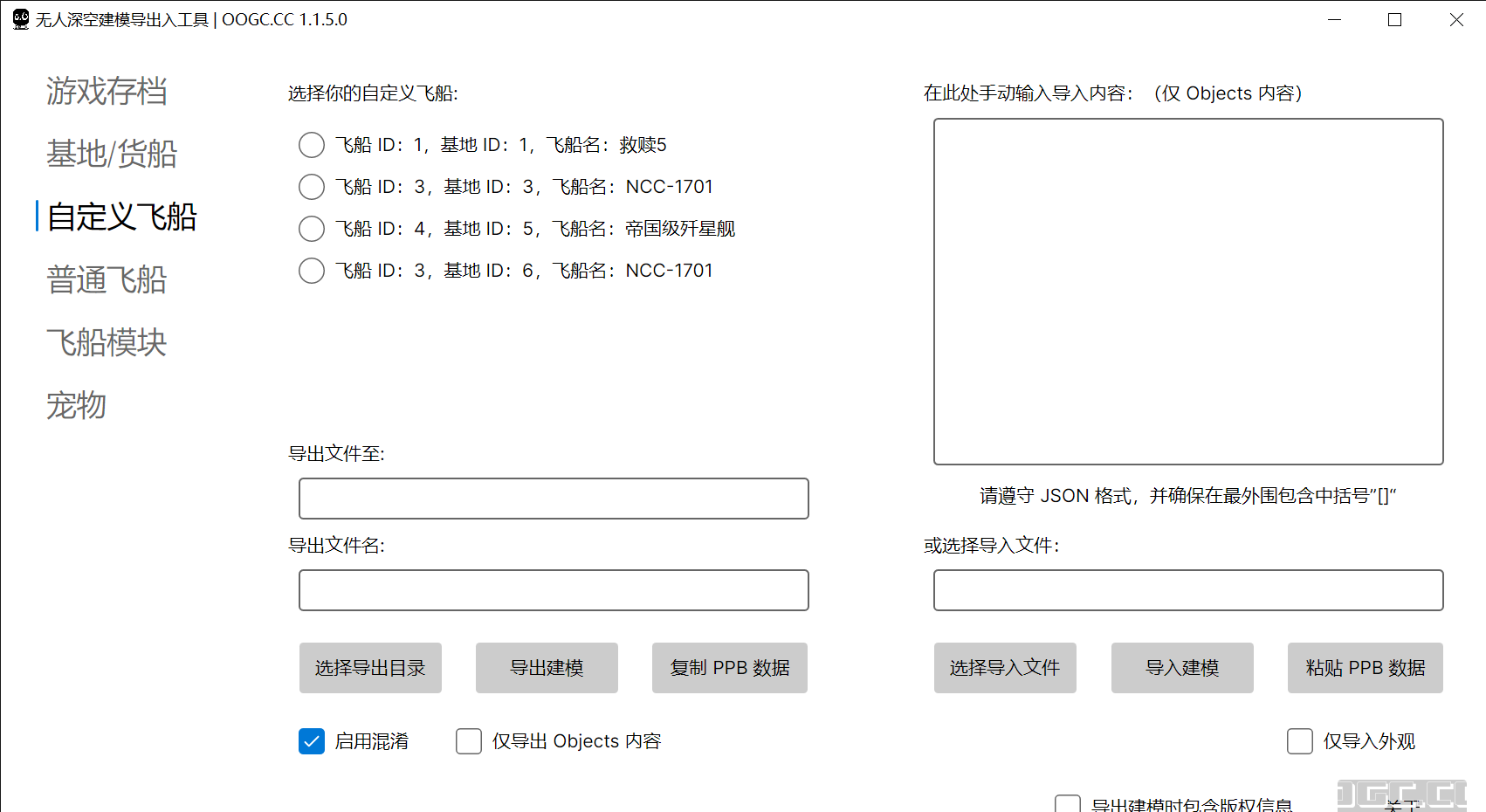Open the 基地/货船 section
Image resolution: width=1486 pixels, height=812 pixels.
tap(112, 155)
